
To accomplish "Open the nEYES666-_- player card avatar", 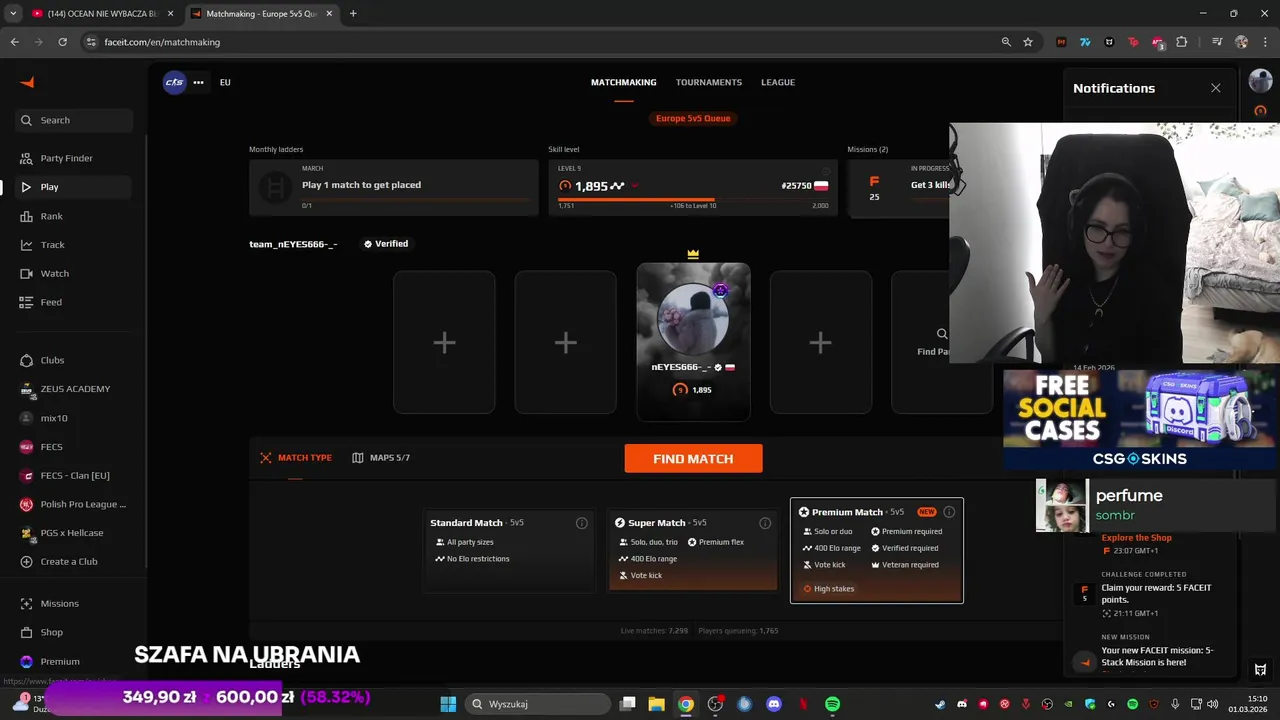I will 693,318.
